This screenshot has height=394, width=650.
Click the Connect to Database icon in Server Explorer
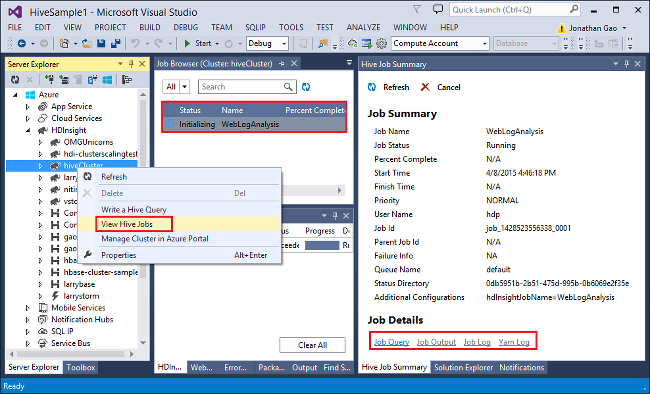(50, 79)
